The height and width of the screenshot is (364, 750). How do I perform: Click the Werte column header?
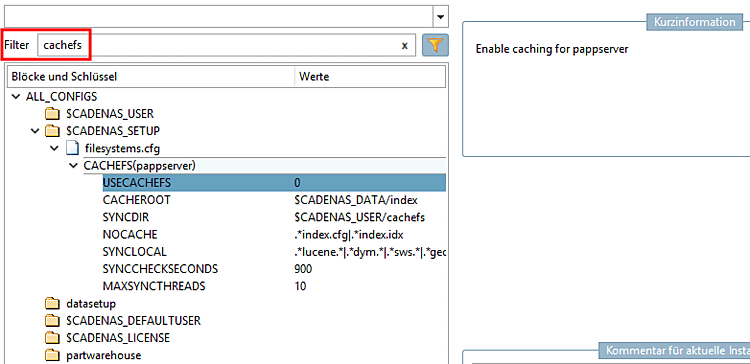pyautogui.click(x=370, y=76)
